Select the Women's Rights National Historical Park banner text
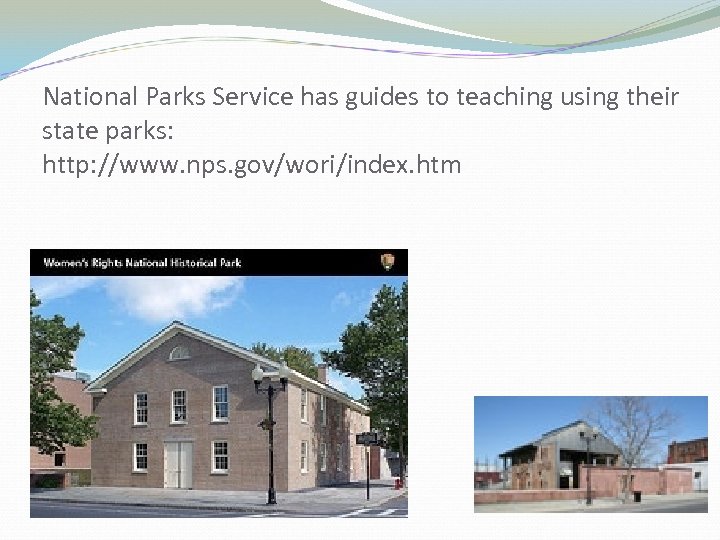Image resolution: width=720 pixels, height=540 pixels. click(142, 263)
